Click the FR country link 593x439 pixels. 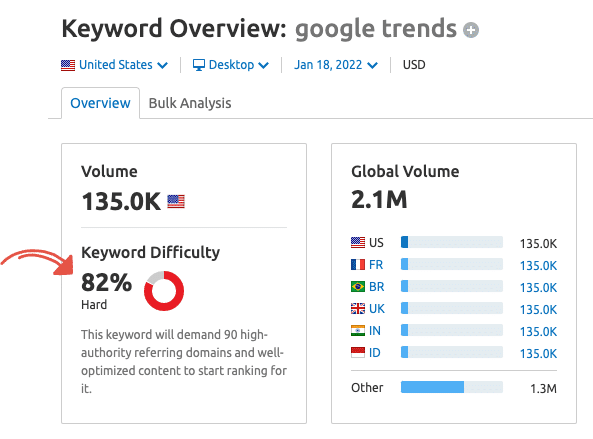[376, 265]
